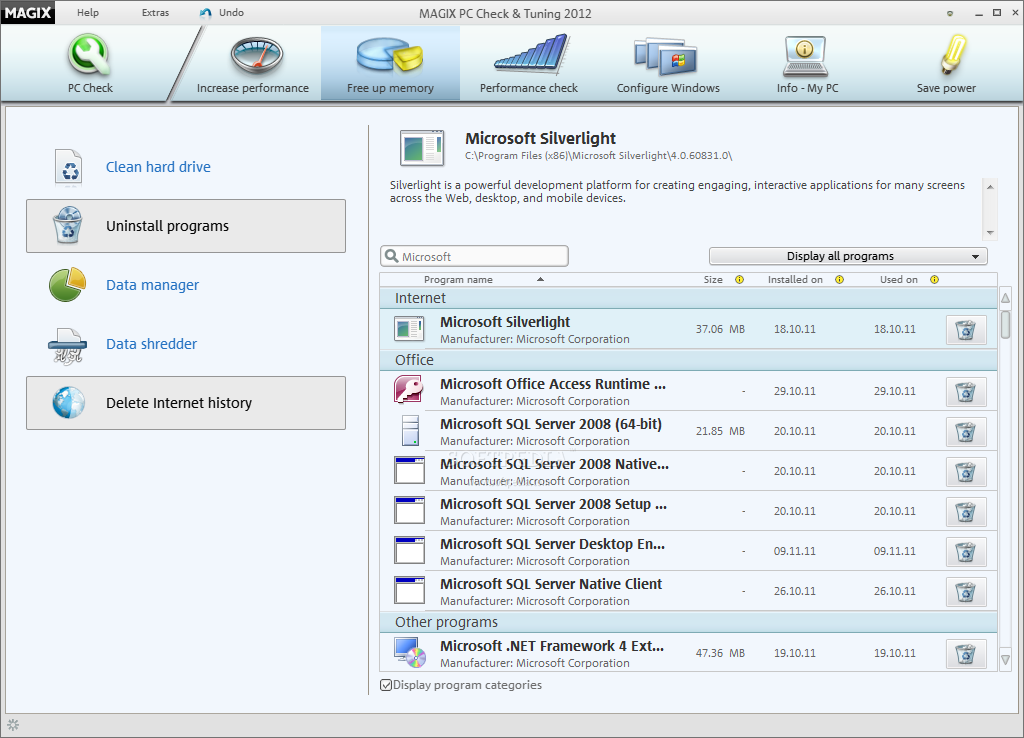Click the Microsoft search field
1024x738 pixels.
coord(474,256)
